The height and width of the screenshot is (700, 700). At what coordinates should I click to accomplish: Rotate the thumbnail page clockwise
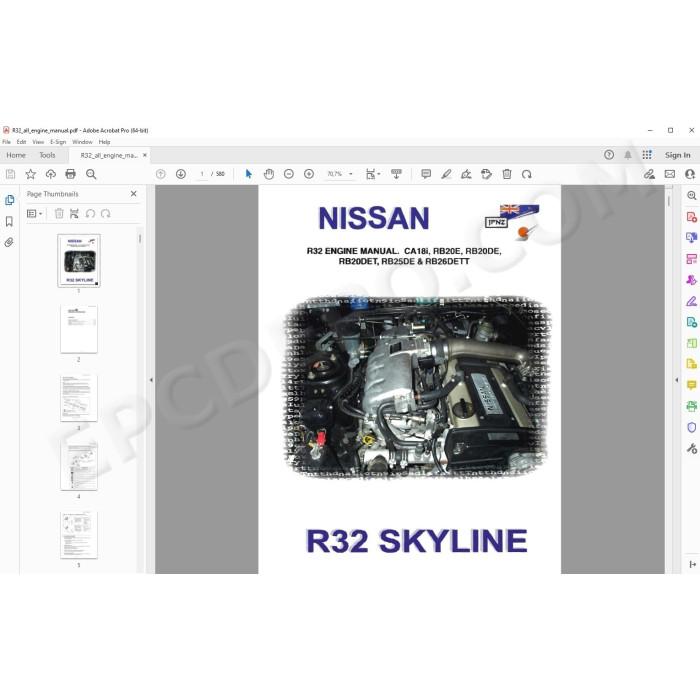[x=105, y=213]
